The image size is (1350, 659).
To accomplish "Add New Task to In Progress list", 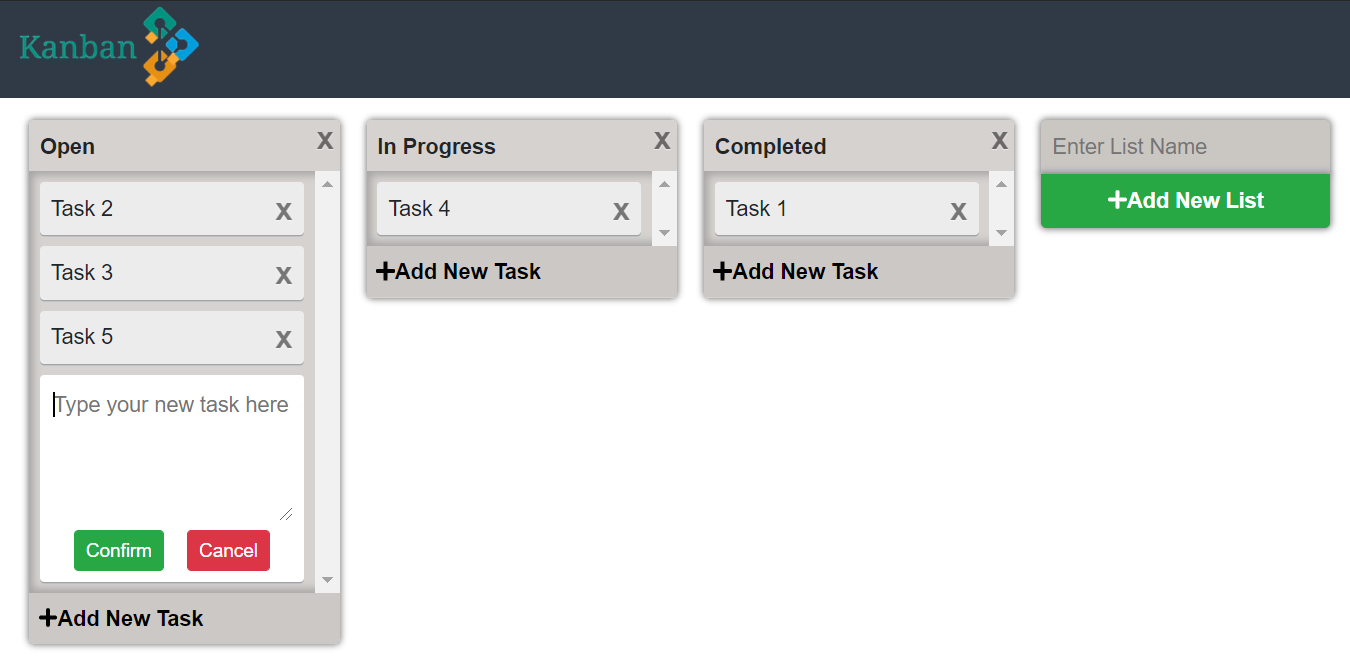I will click(x=458, y=271).
